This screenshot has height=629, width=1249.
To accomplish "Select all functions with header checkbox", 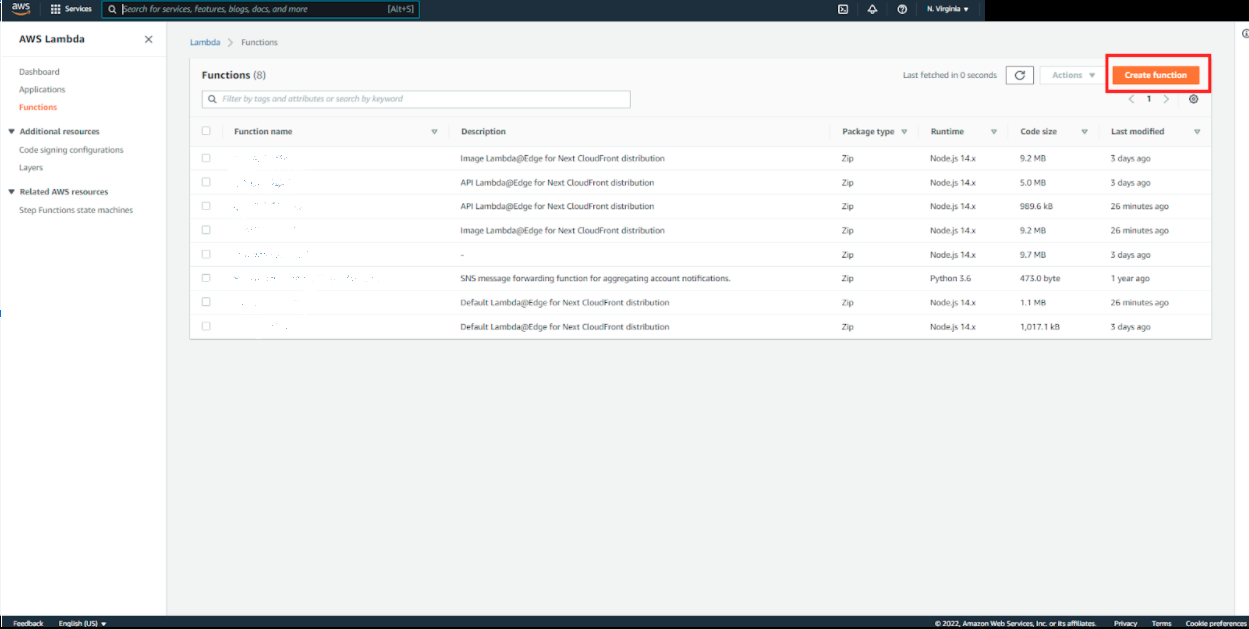I will point(206,131).
